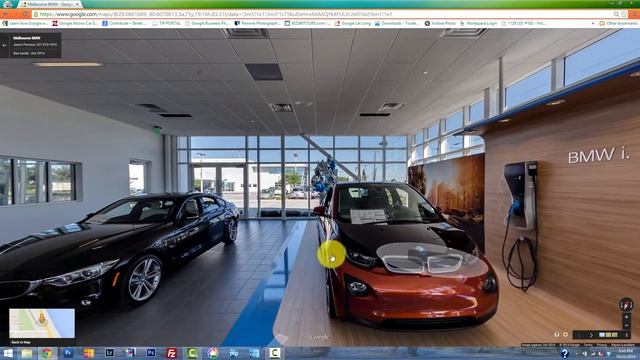Click the help icon beside the gear
Viewport: 640px width, 360px height.
pyautogui.click(x=557, y=334)
